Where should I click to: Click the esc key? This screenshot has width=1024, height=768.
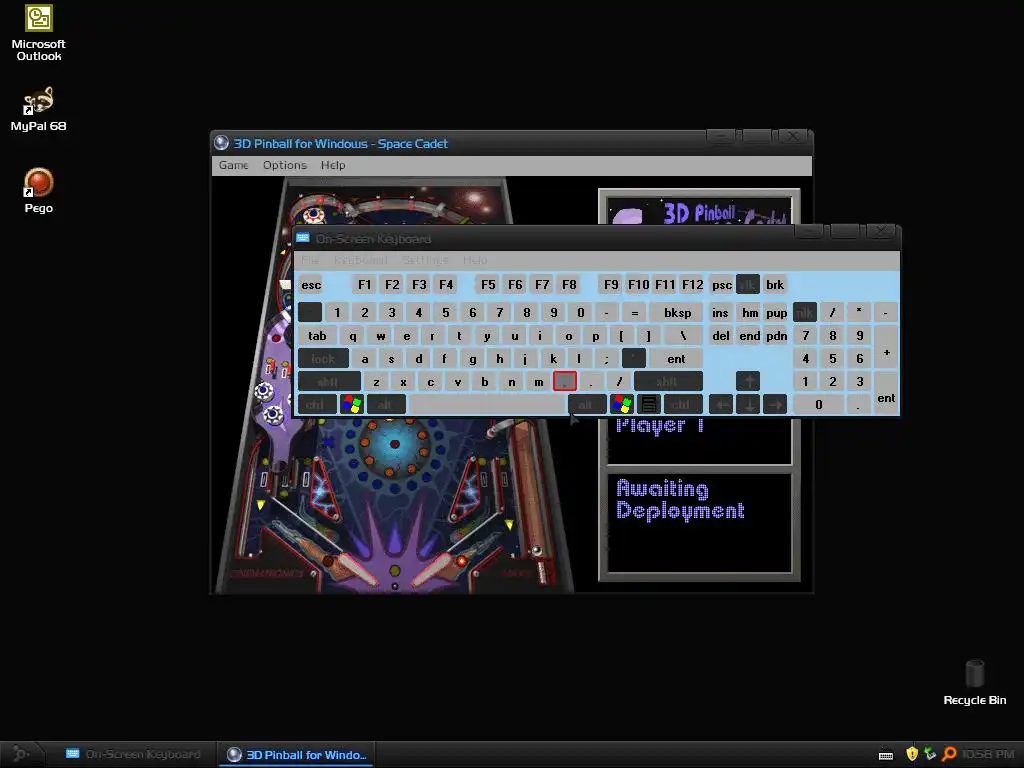coord(311,285)
